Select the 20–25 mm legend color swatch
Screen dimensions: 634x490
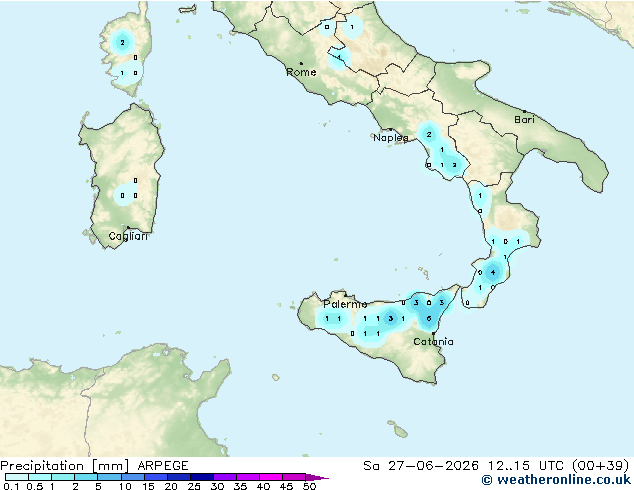[x=178, y=477]
